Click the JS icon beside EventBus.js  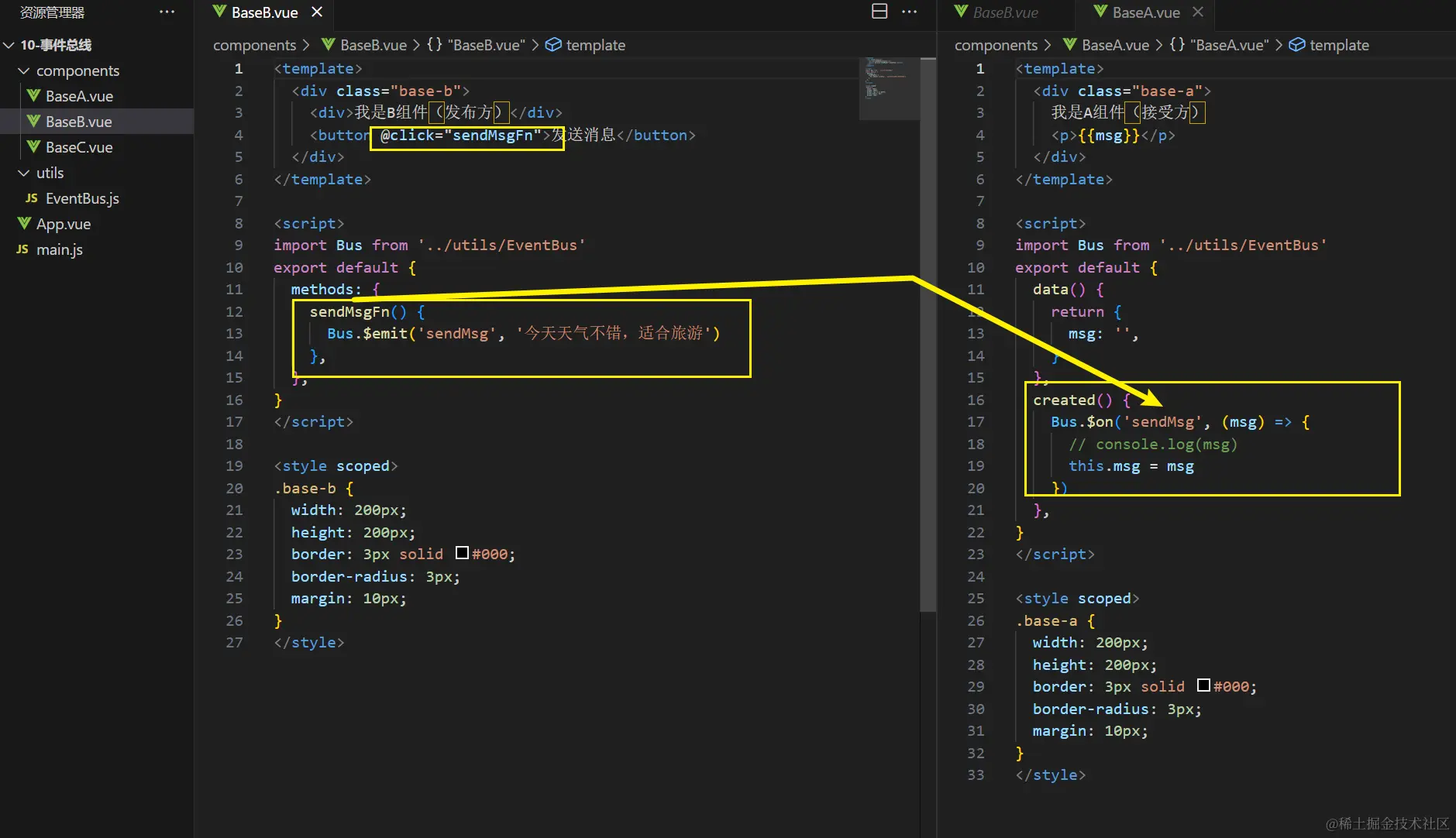coord(32,198)
